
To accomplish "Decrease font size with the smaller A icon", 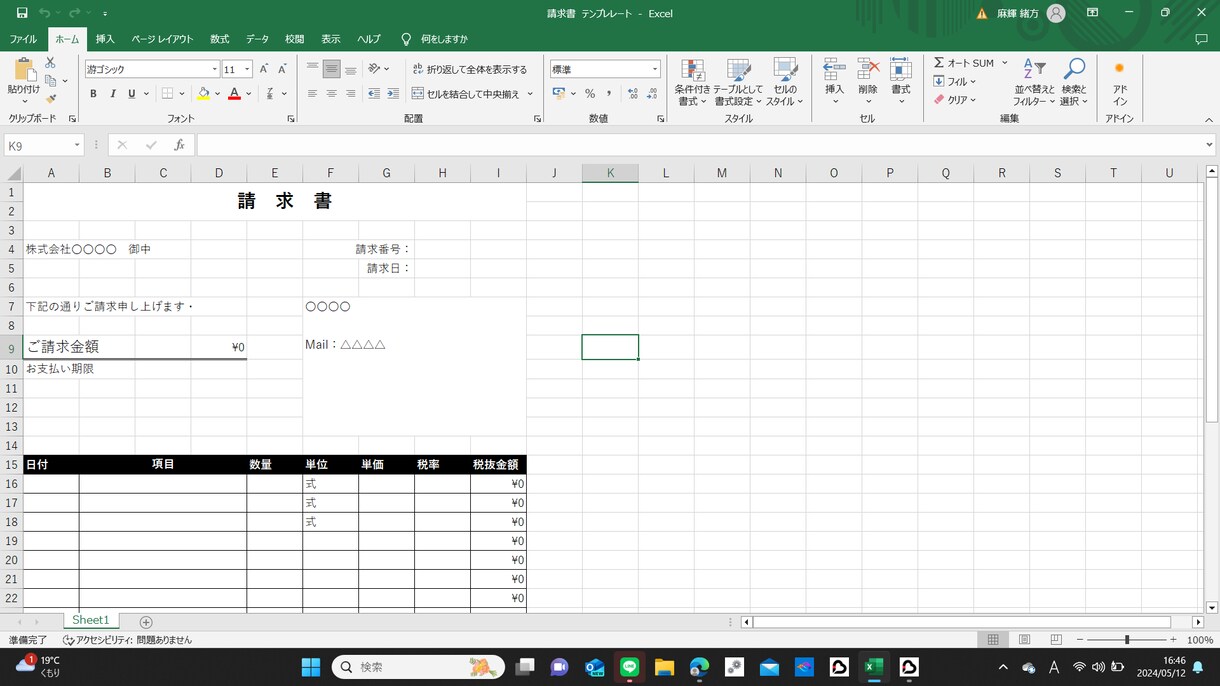I will coord(282,69).
